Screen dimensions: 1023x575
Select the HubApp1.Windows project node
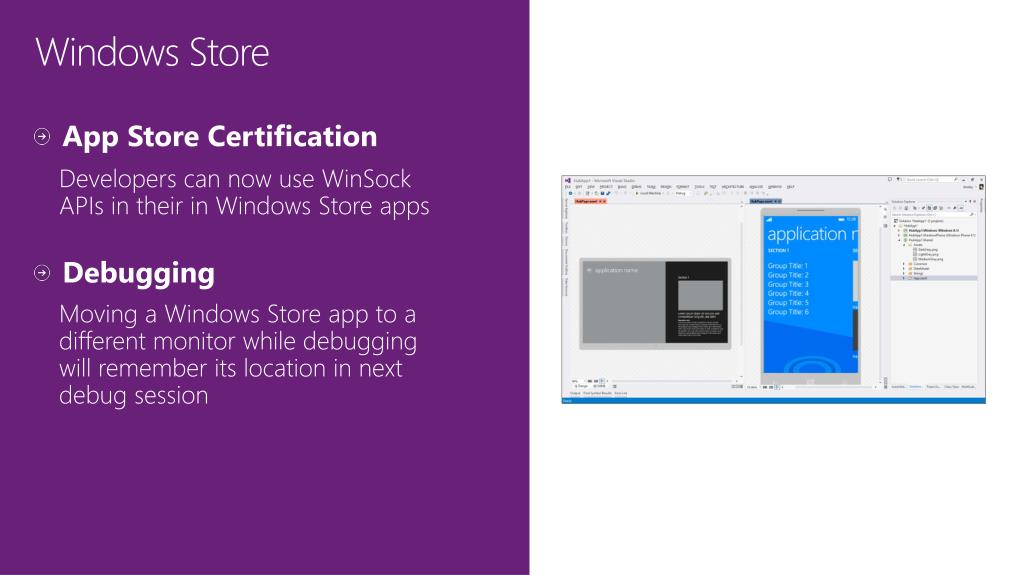click(933, 230)
